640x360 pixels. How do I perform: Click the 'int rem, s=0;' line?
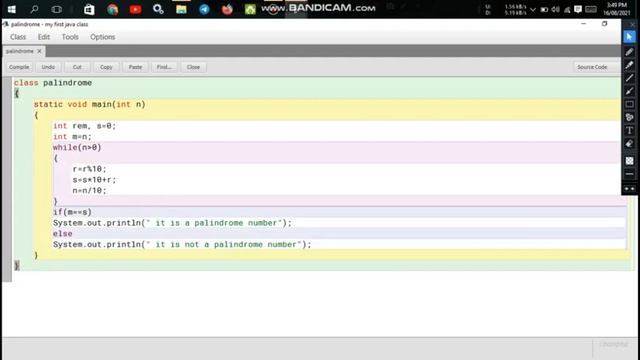84,126
